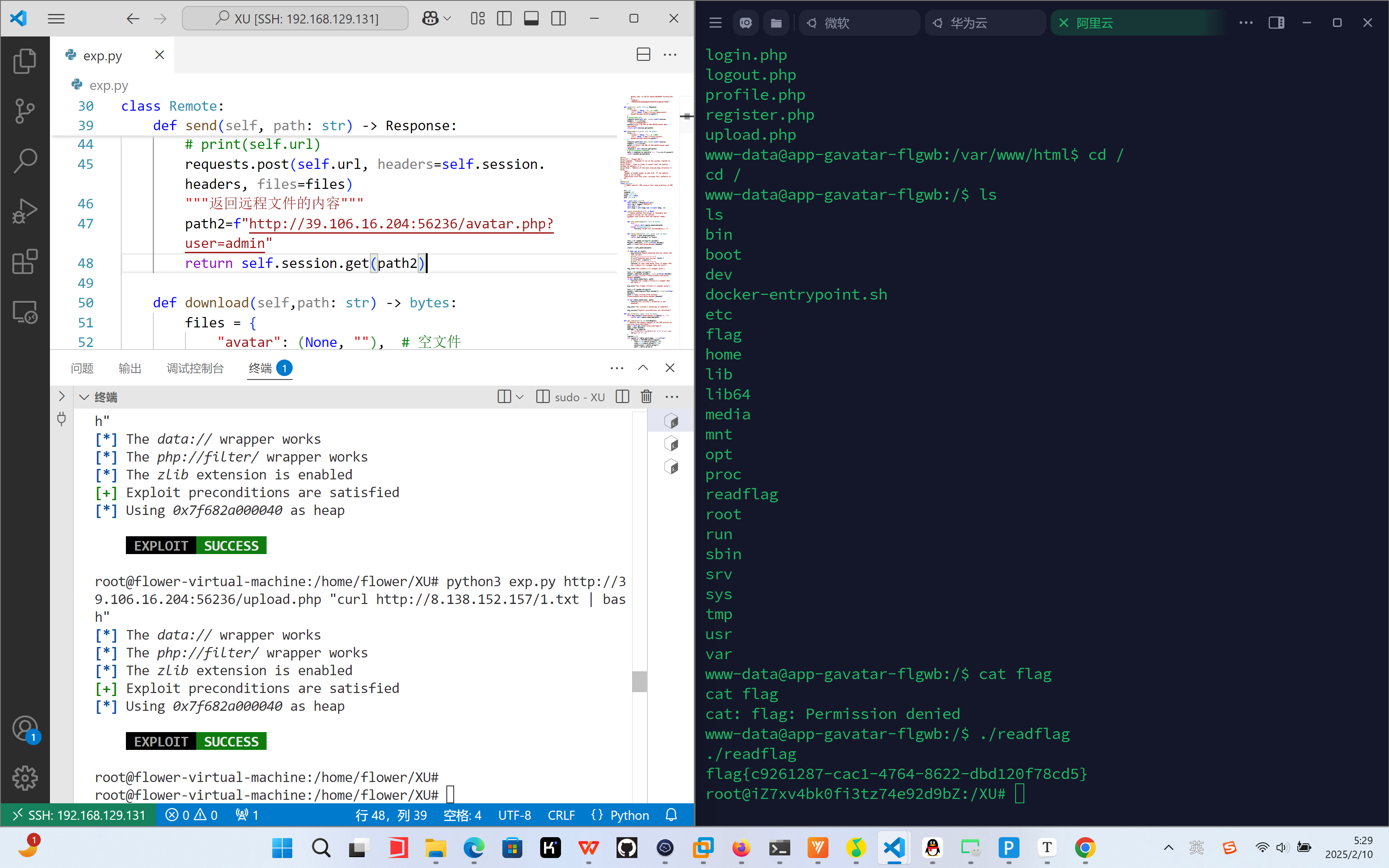Viewport: 1389px width, 868px height.
Task: Open editor More Actions menu
Action: coord(670,55)
